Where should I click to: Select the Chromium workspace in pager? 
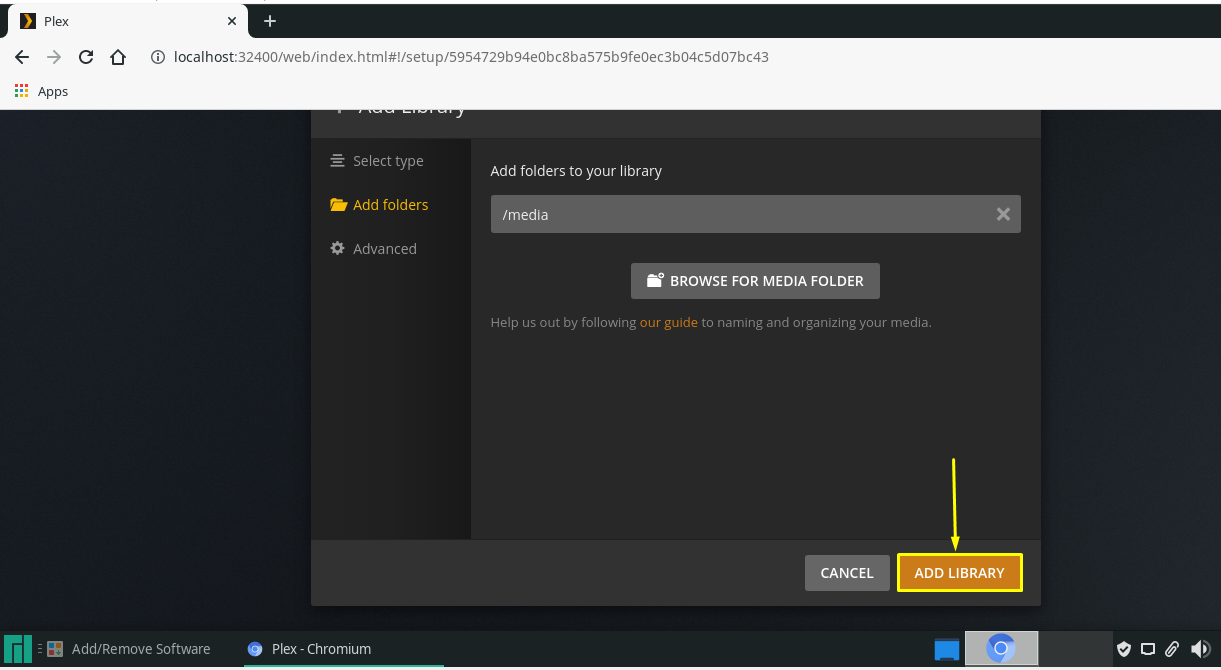pos(1001,649)
